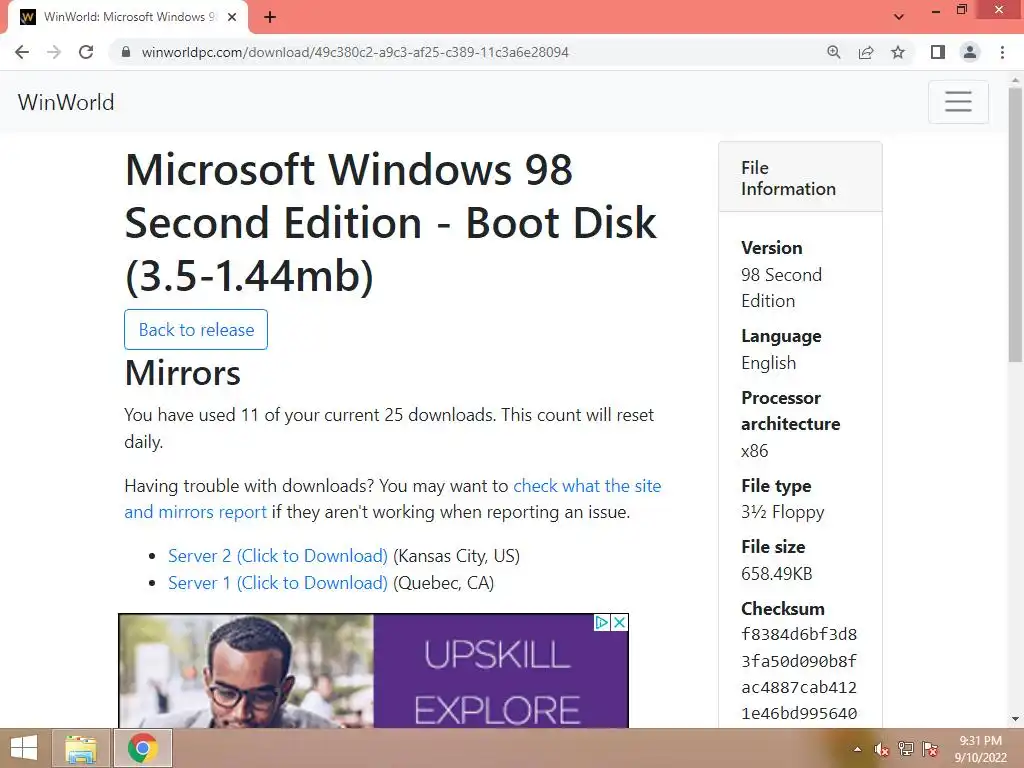Click the UPSKILL EXPLORE ad banner

point(374,671)
